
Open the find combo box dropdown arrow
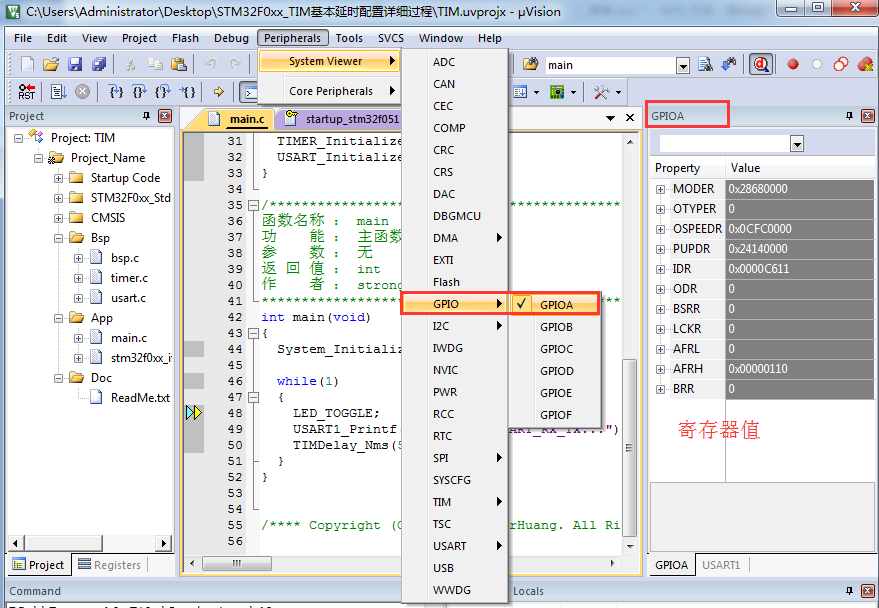(x=683, y=66)
